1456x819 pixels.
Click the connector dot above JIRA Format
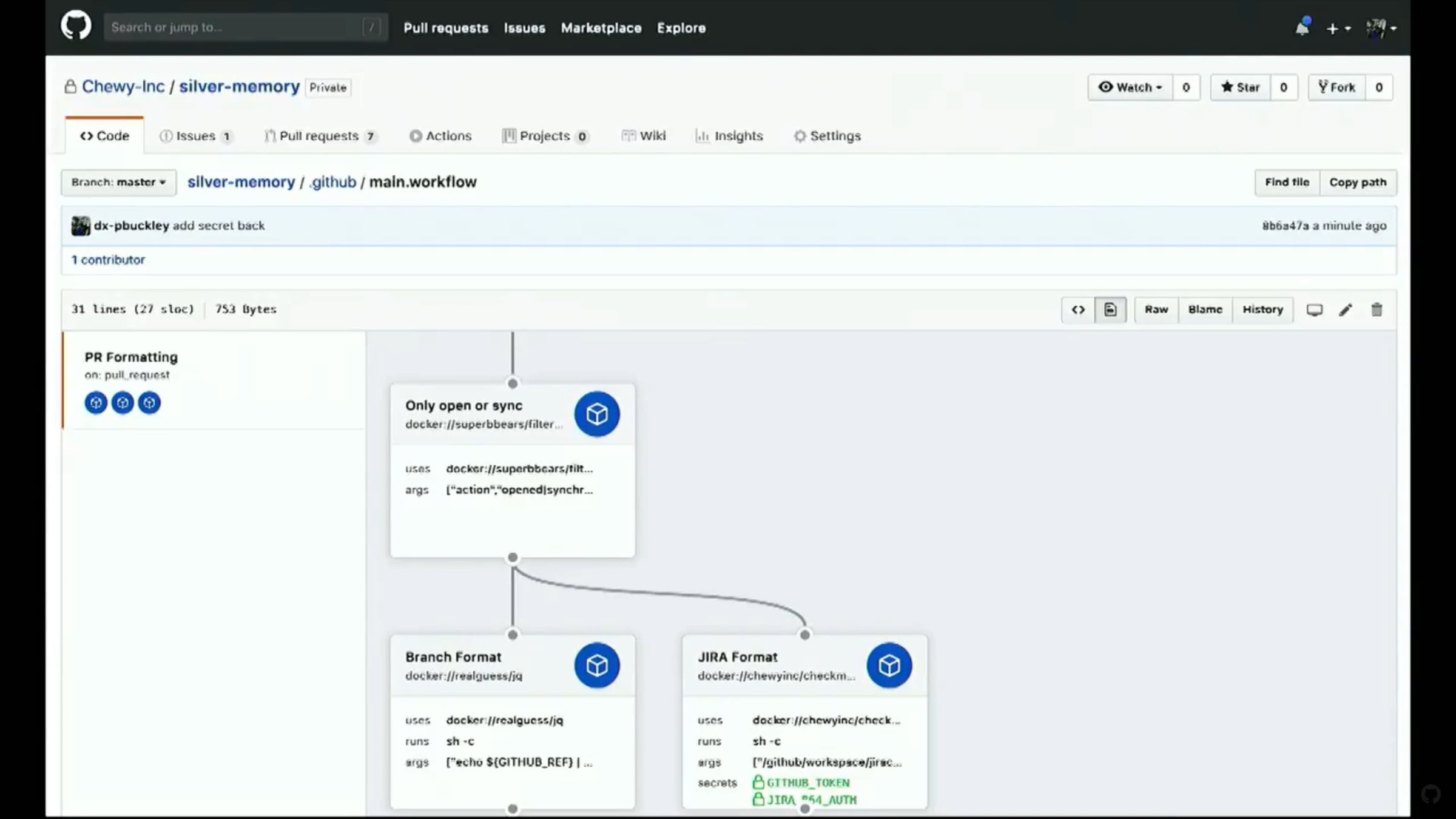coord(805,635)
